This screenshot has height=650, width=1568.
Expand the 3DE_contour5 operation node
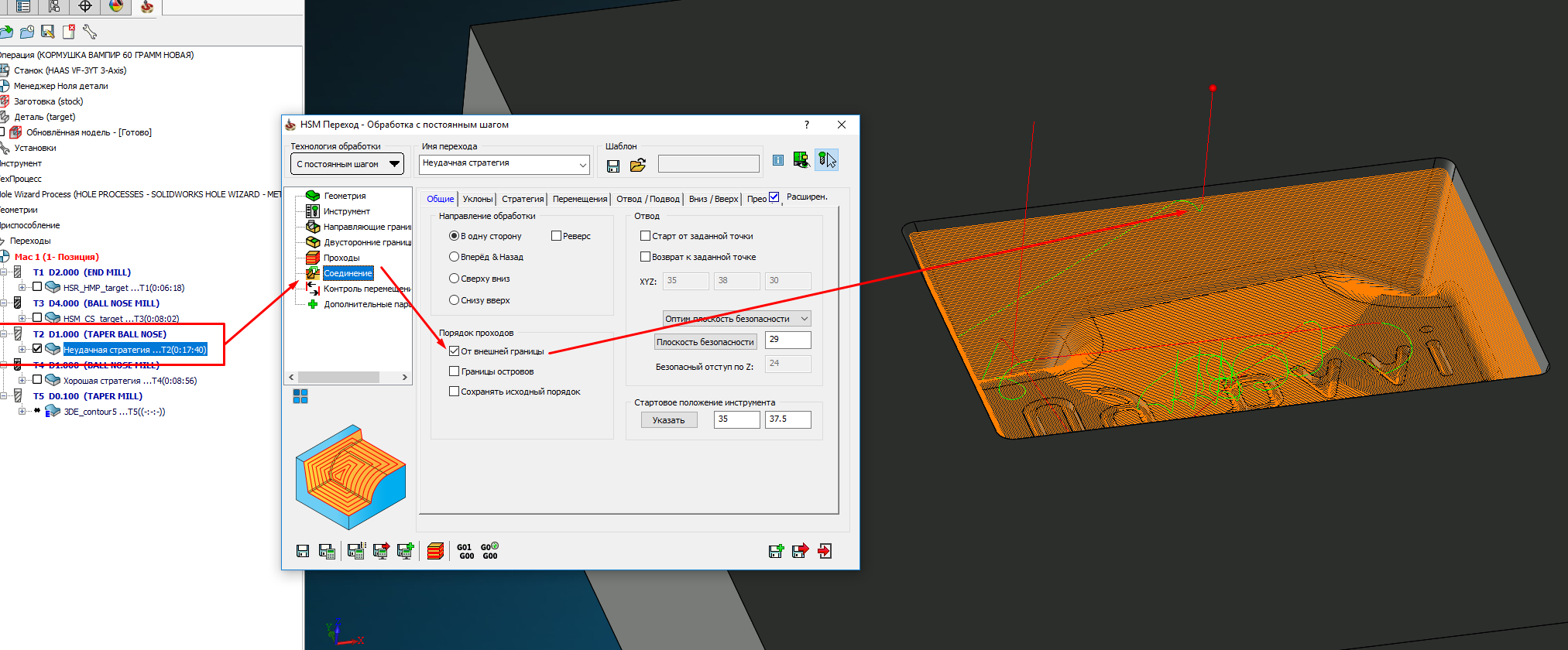click(22, 411)
